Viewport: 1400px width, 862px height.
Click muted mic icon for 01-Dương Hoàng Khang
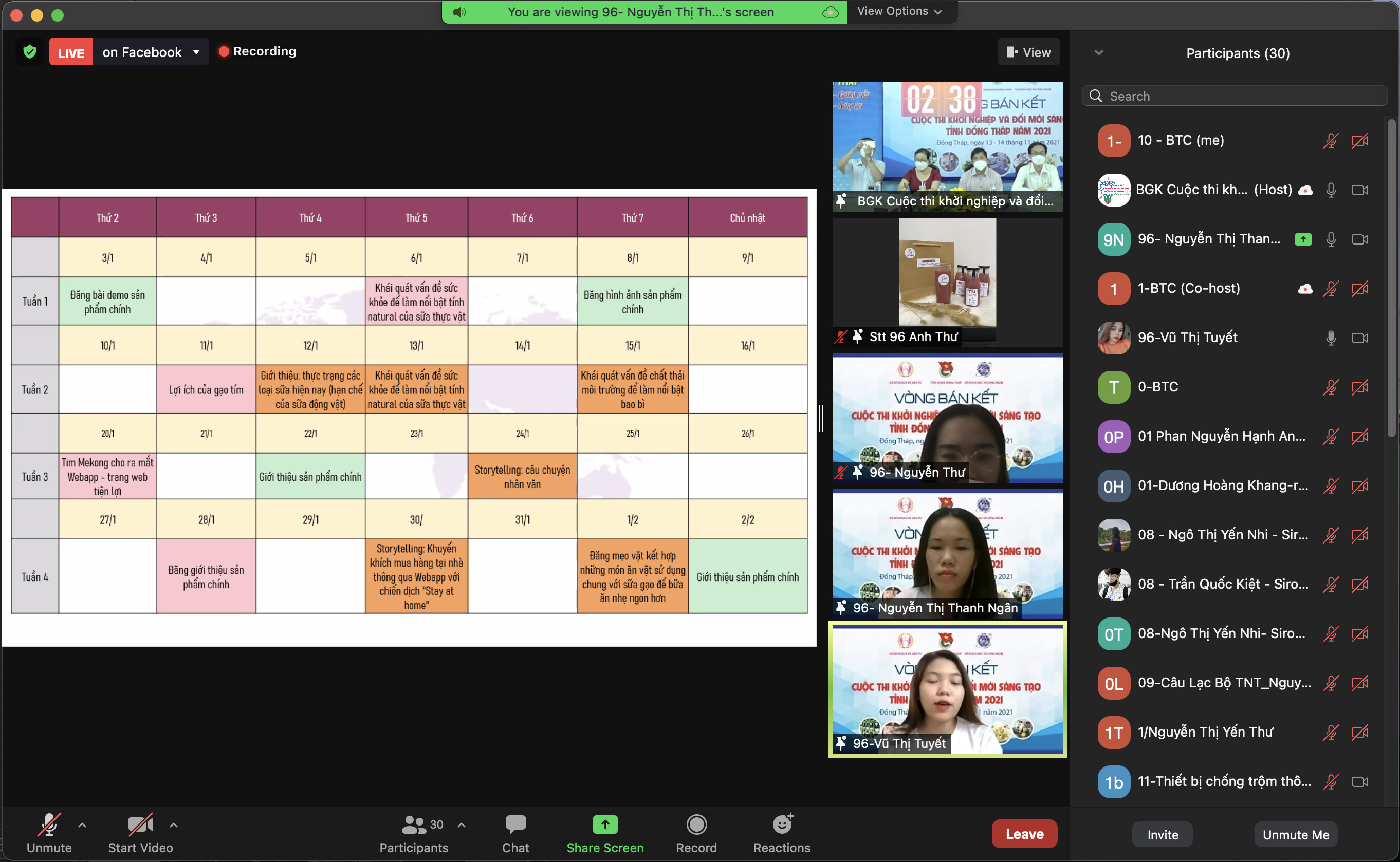pos(1331,486)
